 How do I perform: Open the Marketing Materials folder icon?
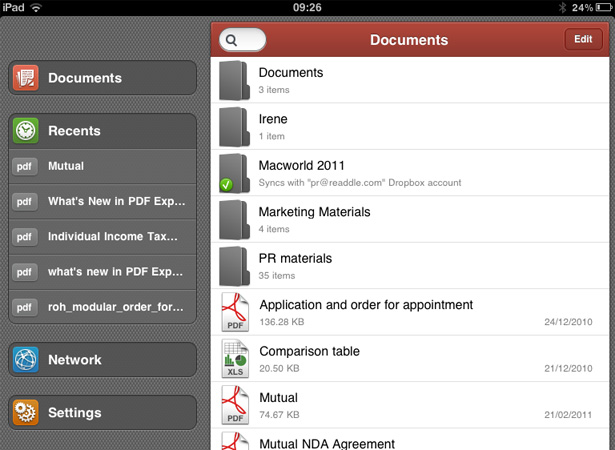click(x=234, y=220)
